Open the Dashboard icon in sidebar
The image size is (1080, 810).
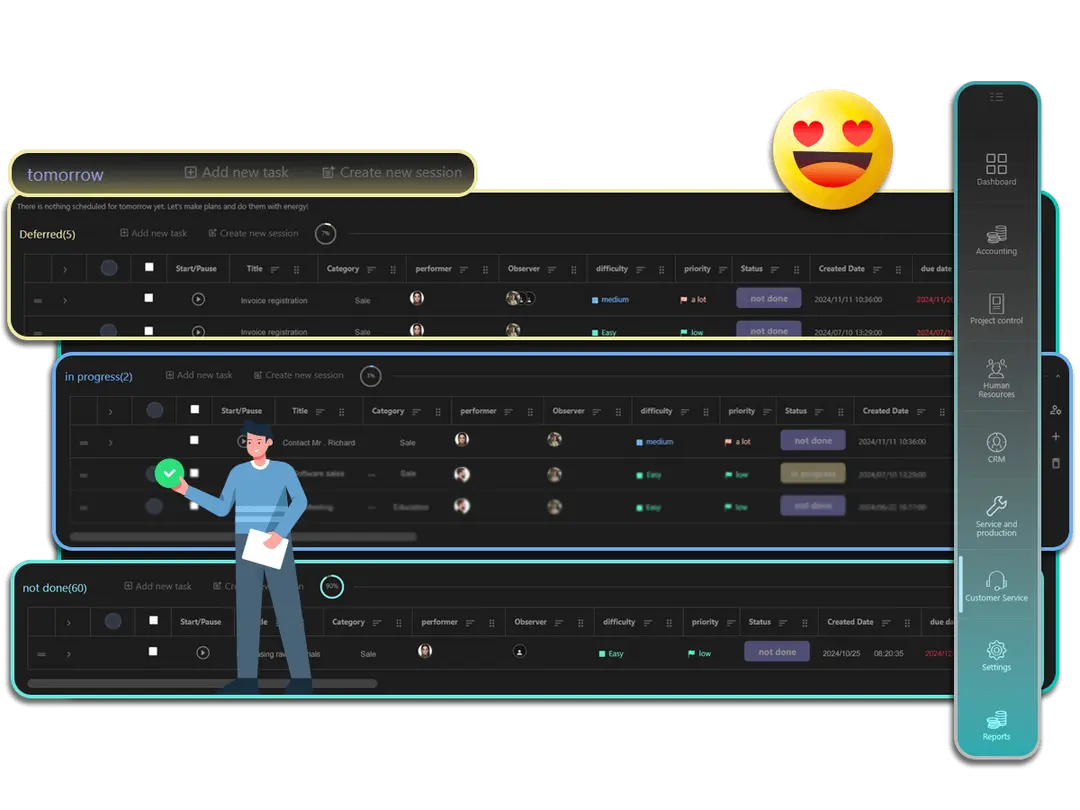click(x=996, y=164)
